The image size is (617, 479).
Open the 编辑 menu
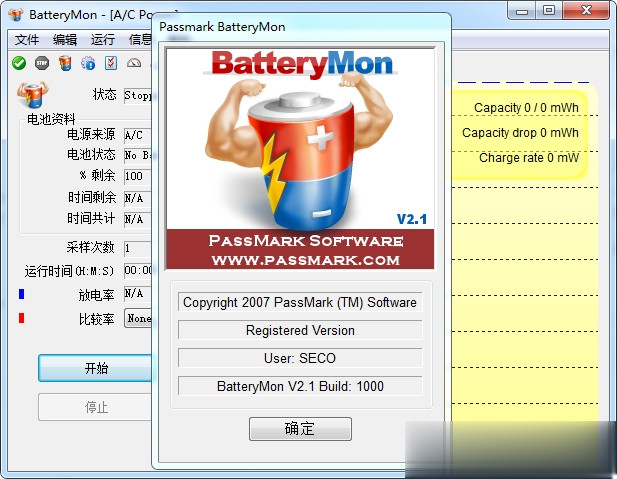click(x=65, y=39)
